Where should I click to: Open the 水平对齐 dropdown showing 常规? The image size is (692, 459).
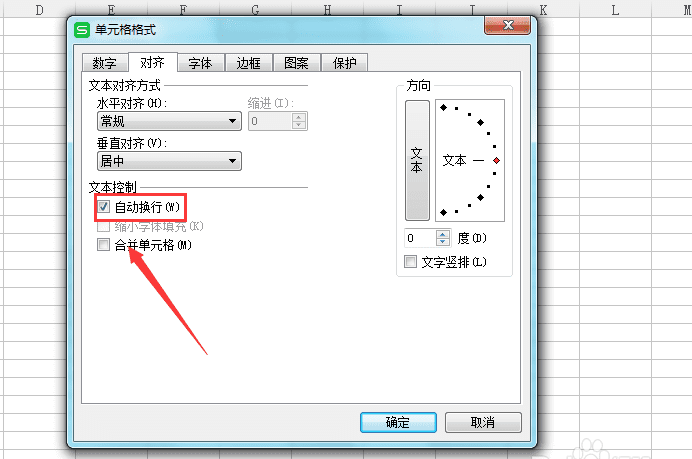coord(169,121)
